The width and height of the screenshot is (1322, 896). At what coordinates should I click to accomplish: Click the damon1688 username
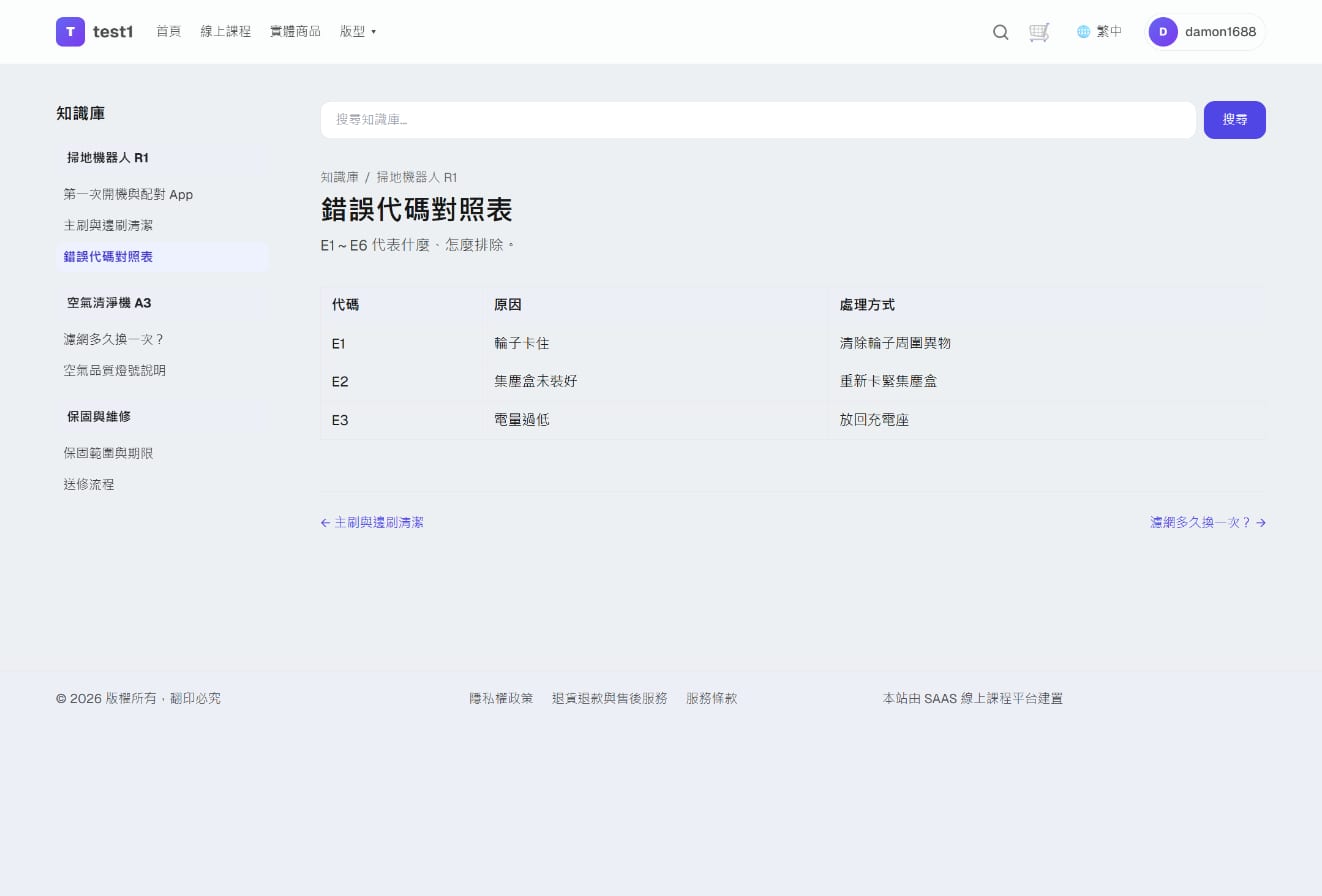1220,32
